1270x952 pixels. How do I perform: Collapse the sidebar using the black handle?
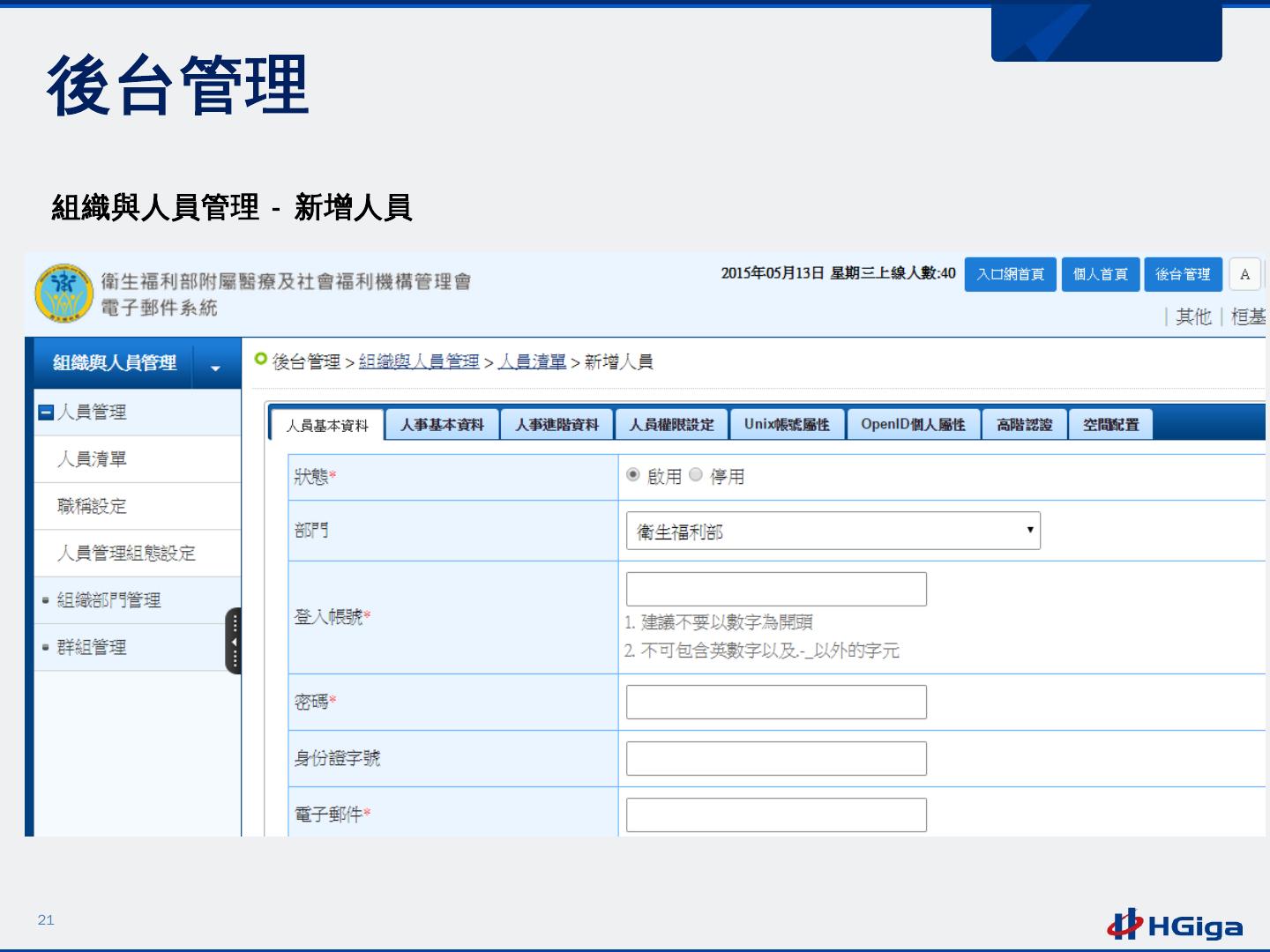tap(234, 641)
